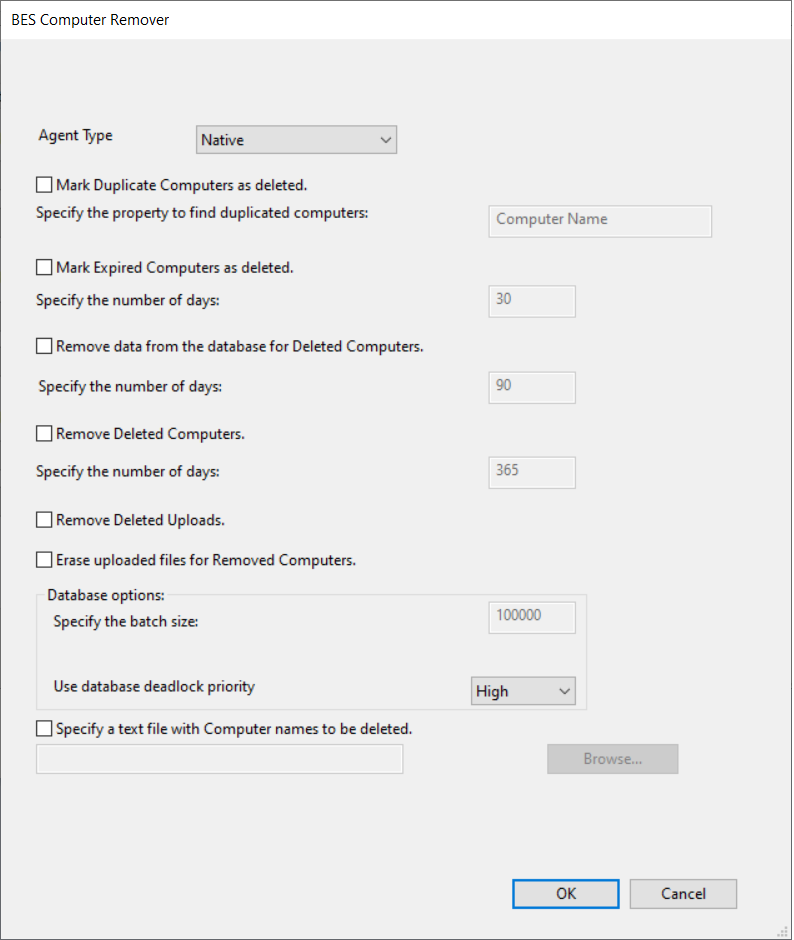Viewport: 794px width, 940px height.
Task: Click the Computer Name property field
Action: coord(600,221)
